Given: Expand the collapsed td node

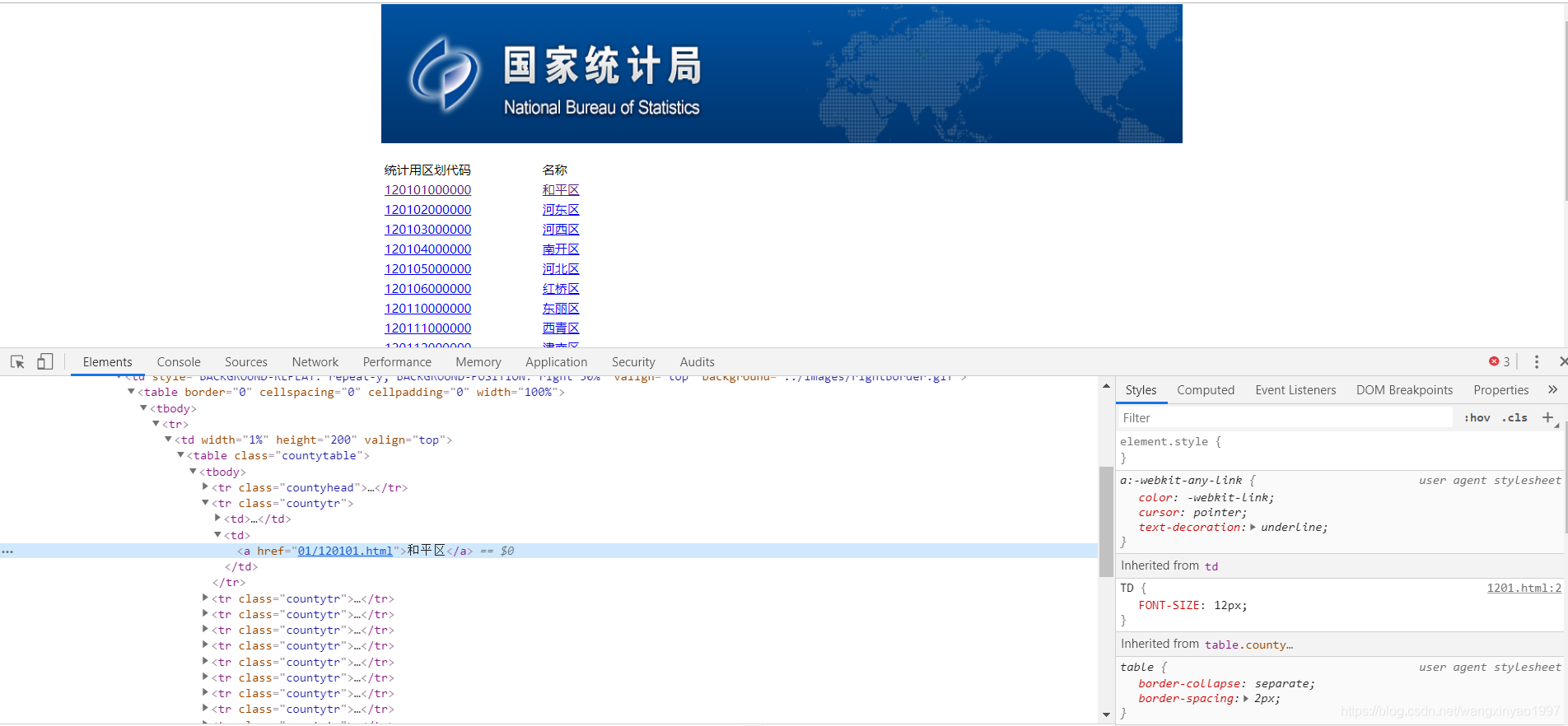Looking at the screenshot, I should (x=217, y=519).
